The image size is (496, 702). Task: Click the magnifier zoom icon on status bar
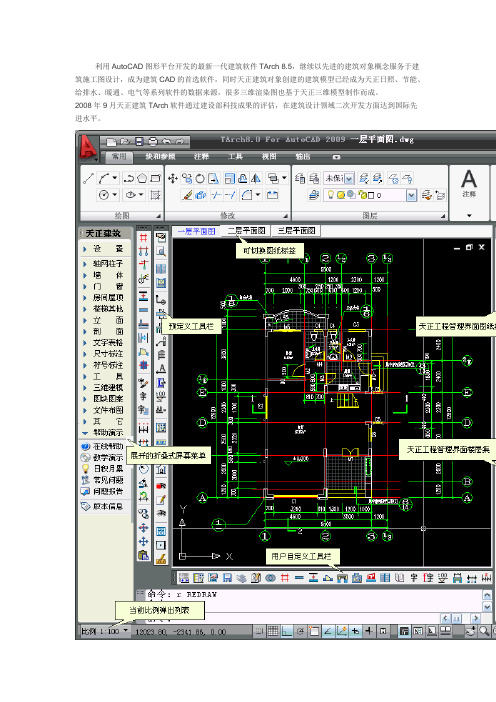pyautogui.click(x=484, y=631)
